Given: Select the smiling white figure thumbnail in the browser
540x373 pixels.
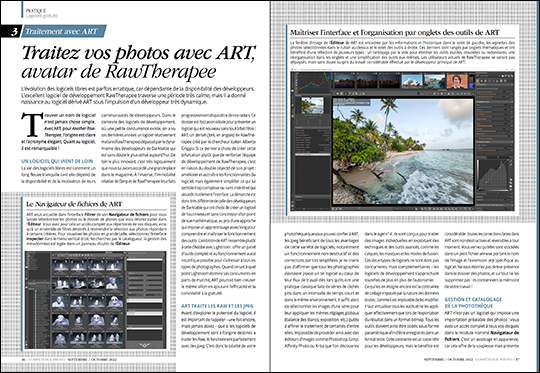Looking at the screenshot, I should click(115, 301).
